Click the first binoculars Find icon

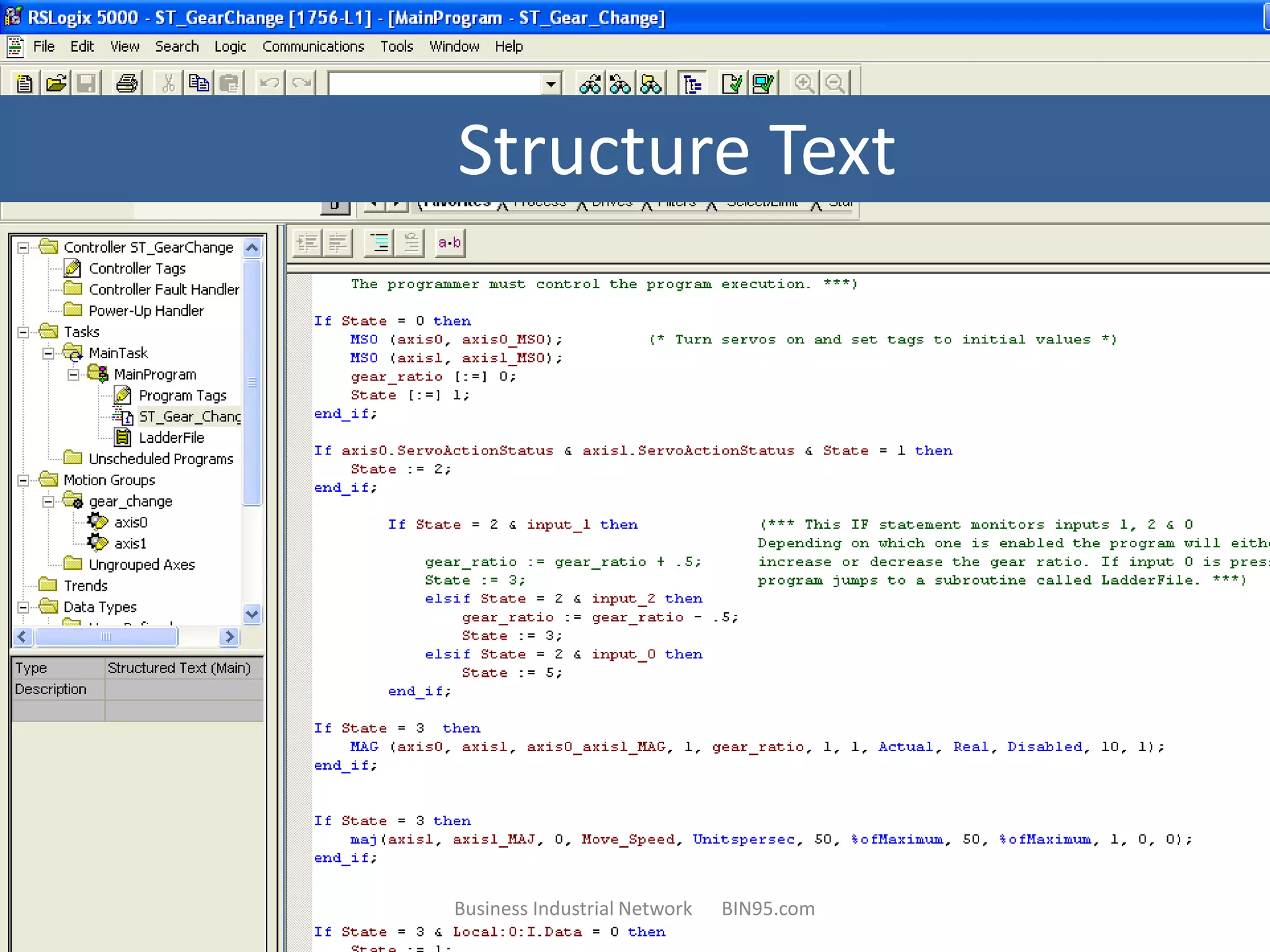tap(590, 83)
